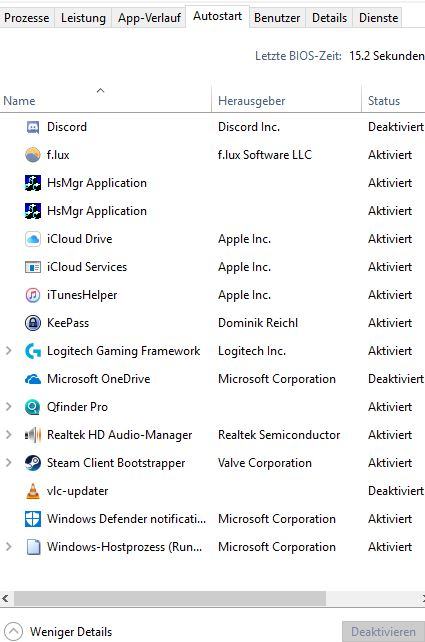Click the f.lux app icon
425x642 pixels.
(x=33, y=155)
